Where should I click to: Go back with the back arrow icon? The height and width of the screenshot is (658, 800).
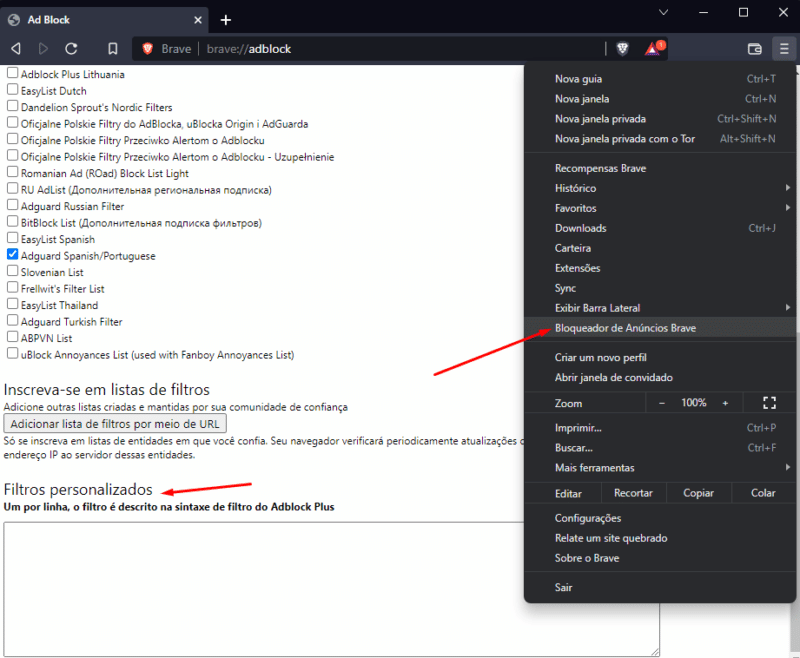(16, 48)
